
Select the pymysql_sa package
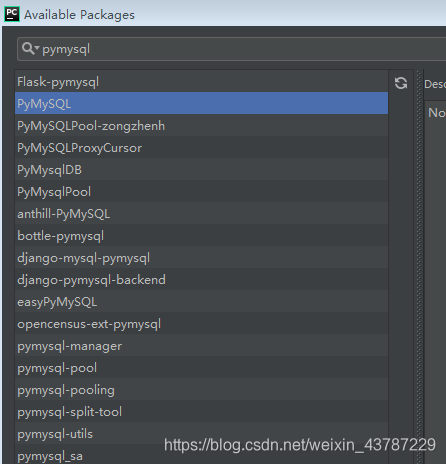click(201, 454)
